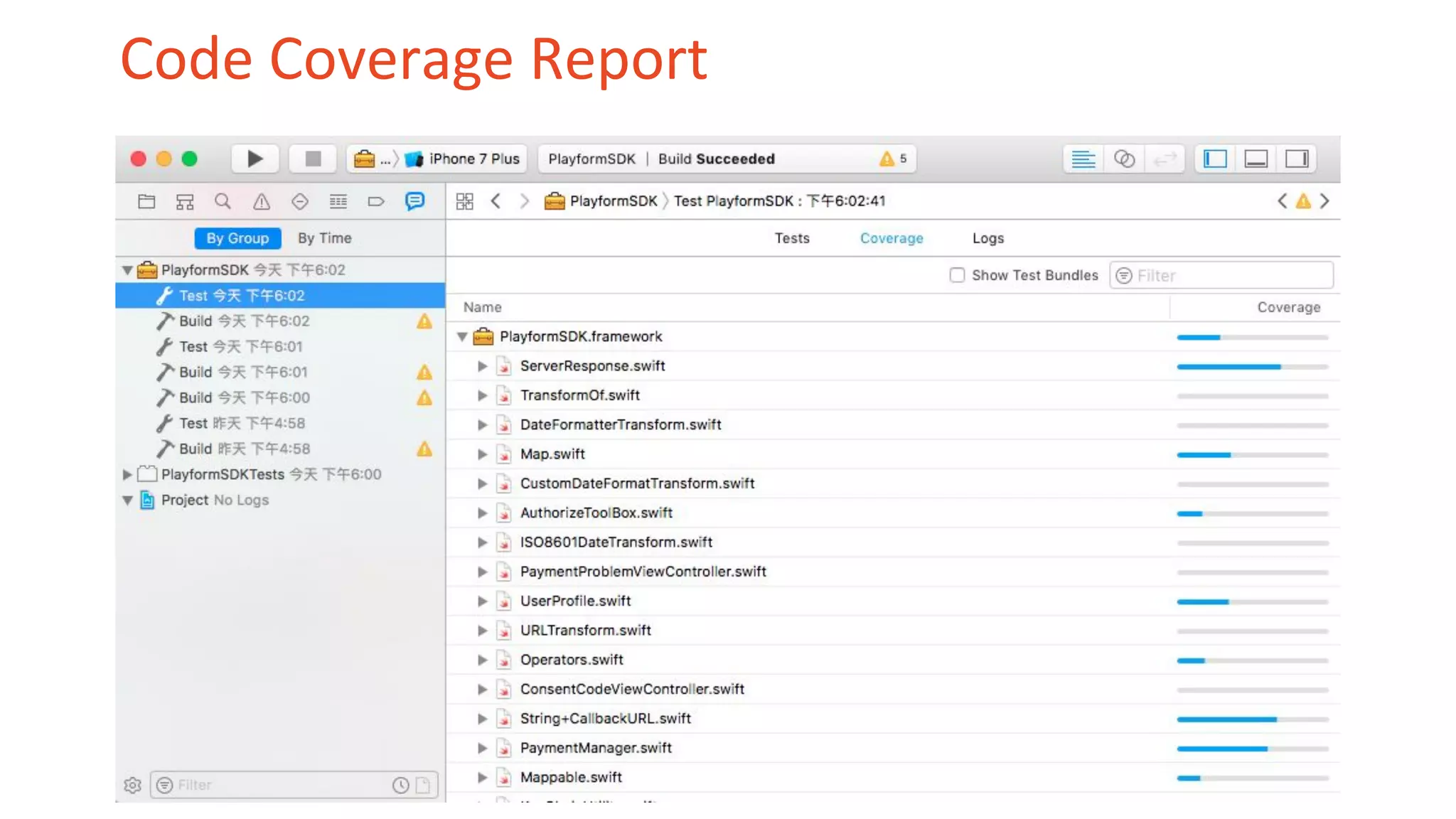Select the By Group filter
This screenshot has height=819, width=1456.
click(x=237, y=238)
